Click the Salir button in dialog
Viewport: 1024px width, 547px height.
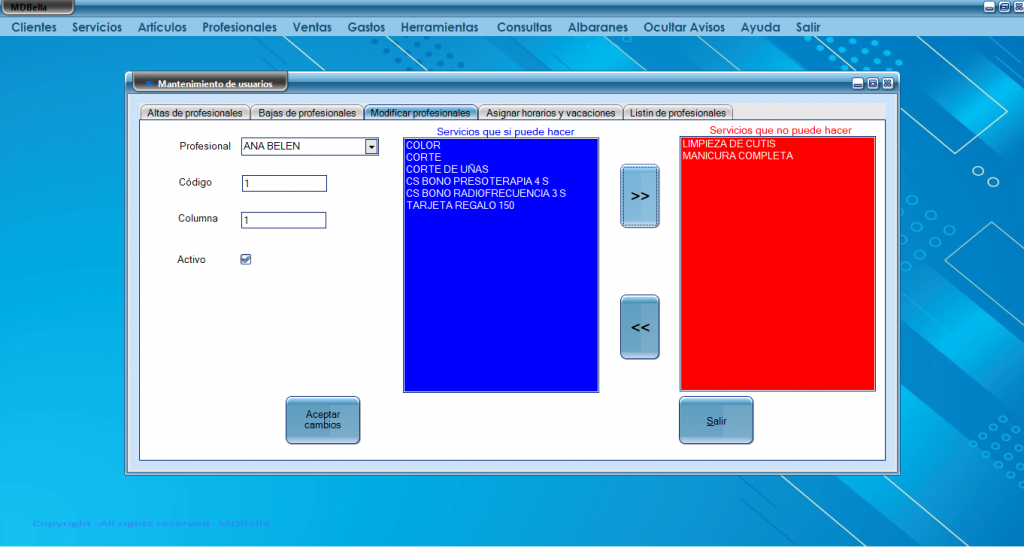pos(716,420)
